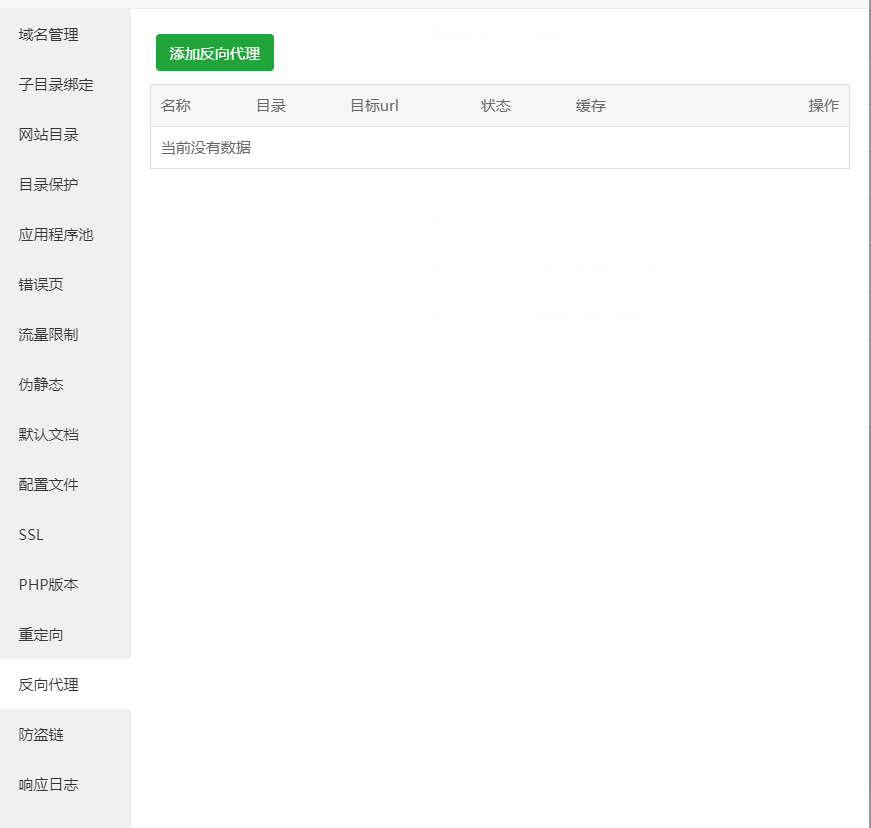Click the 当前没有数据 empty row text
Image resolution: width=871 pixels, height=828 pixels.
point(206,148)
